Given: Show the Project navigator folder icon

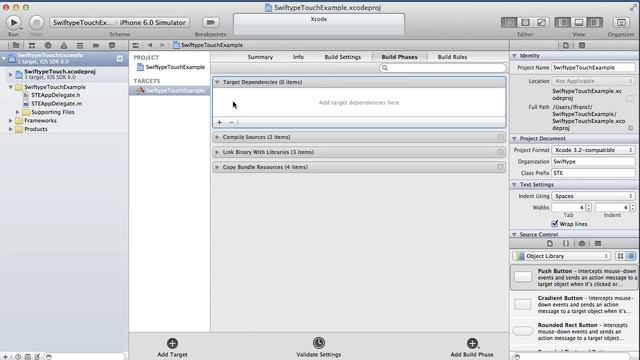Looking at the screenshot, I should tap(16, 45).
